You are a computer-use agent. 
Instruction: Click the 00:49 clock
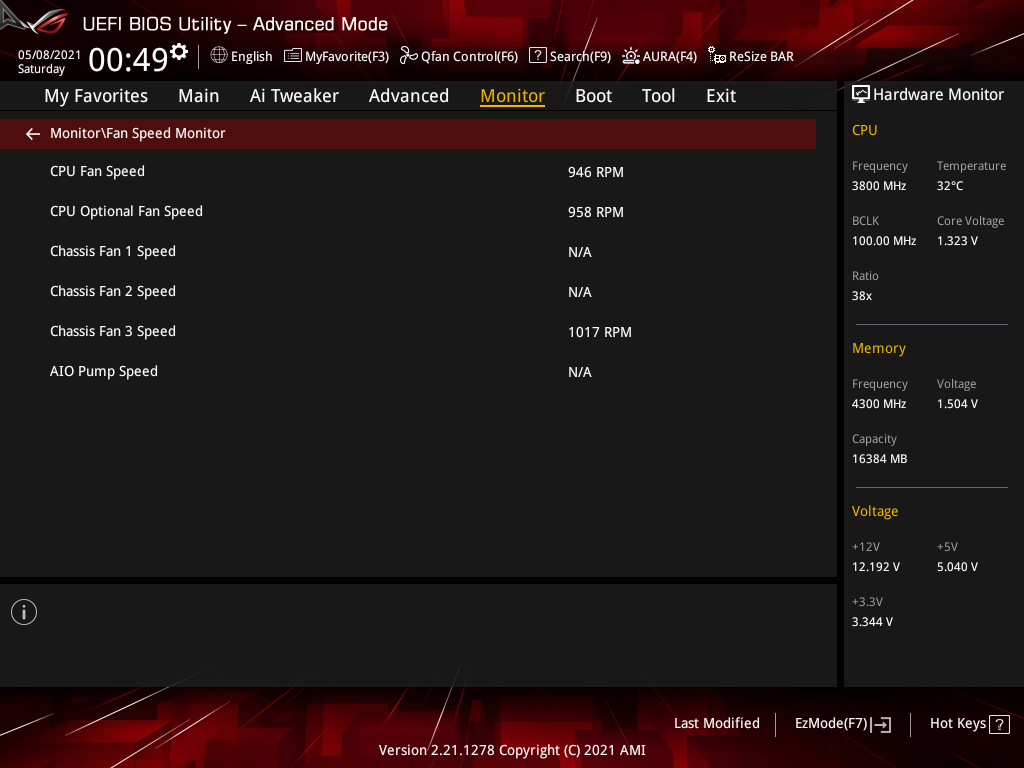click(129, 59)
